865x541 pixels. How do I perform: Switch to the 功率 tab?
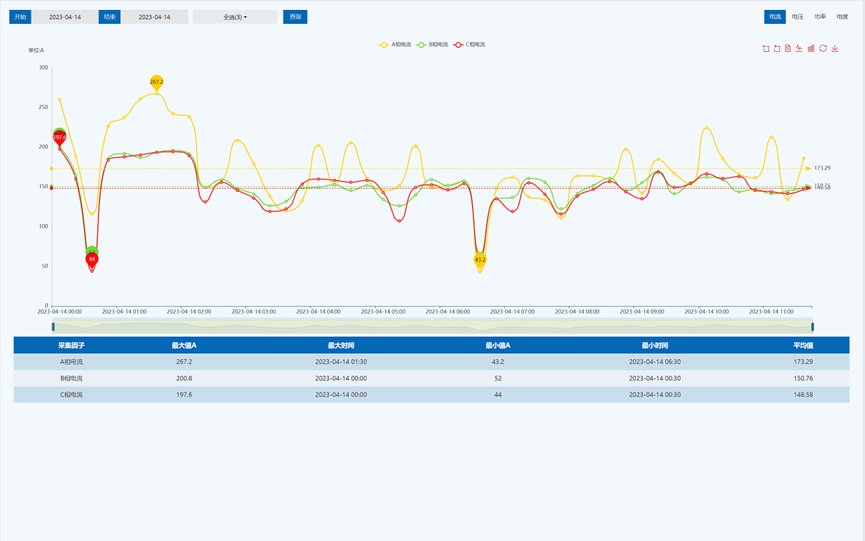(x=820, y=17)
